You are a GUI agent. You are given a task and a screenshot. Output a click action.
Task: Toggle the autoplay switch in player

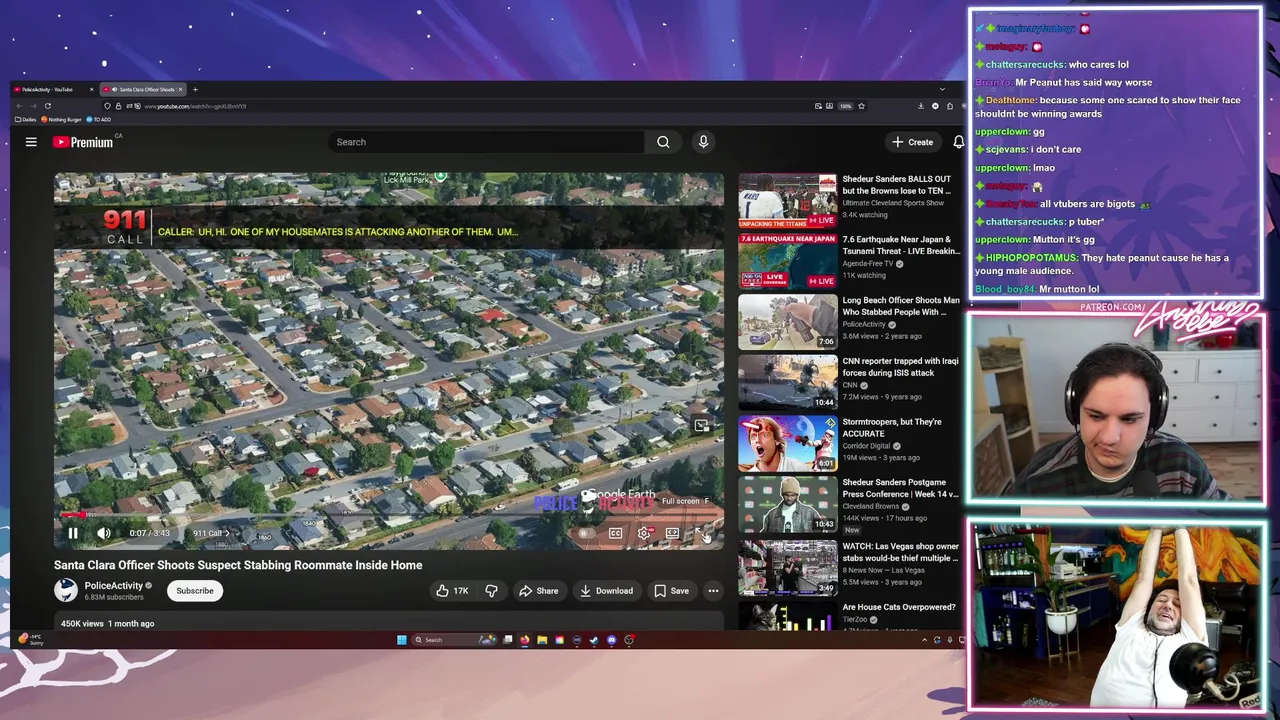pyautogui.click(x=585, y=533)
